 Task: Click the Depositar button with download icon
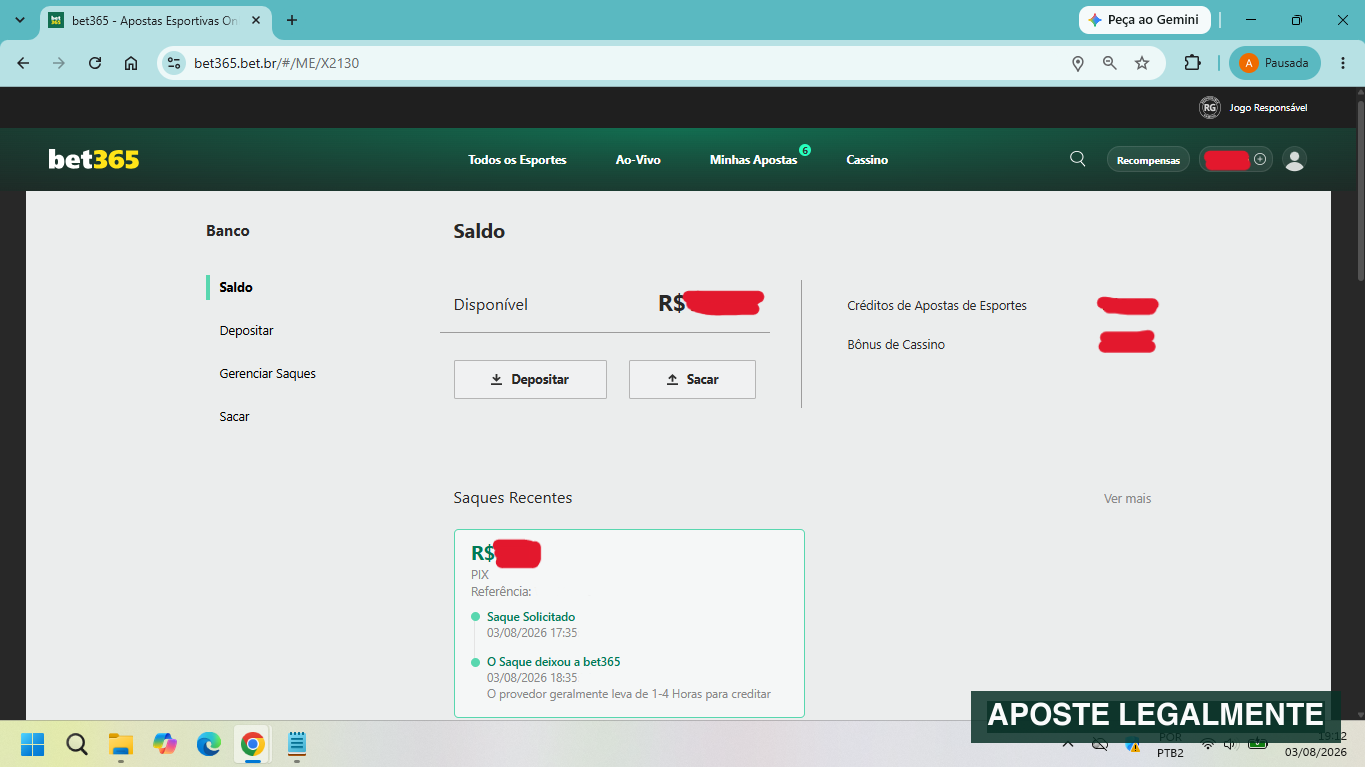click(530, 379)
